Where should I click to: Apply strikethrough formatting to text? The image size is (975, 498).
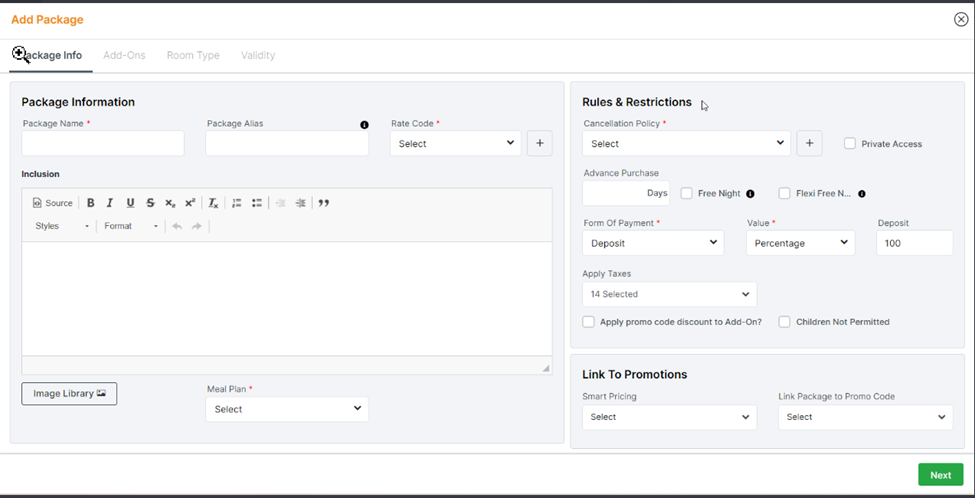[x=150, y=203]
